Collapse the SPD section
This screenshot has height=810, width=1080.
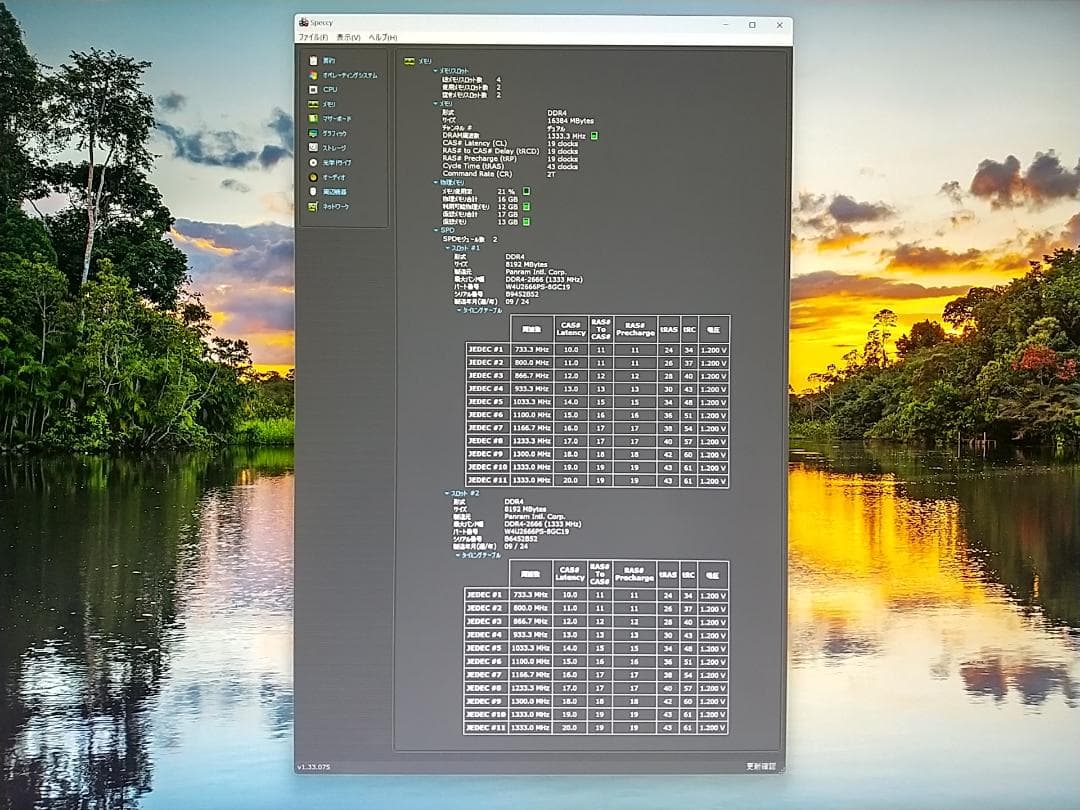[435, 230]
